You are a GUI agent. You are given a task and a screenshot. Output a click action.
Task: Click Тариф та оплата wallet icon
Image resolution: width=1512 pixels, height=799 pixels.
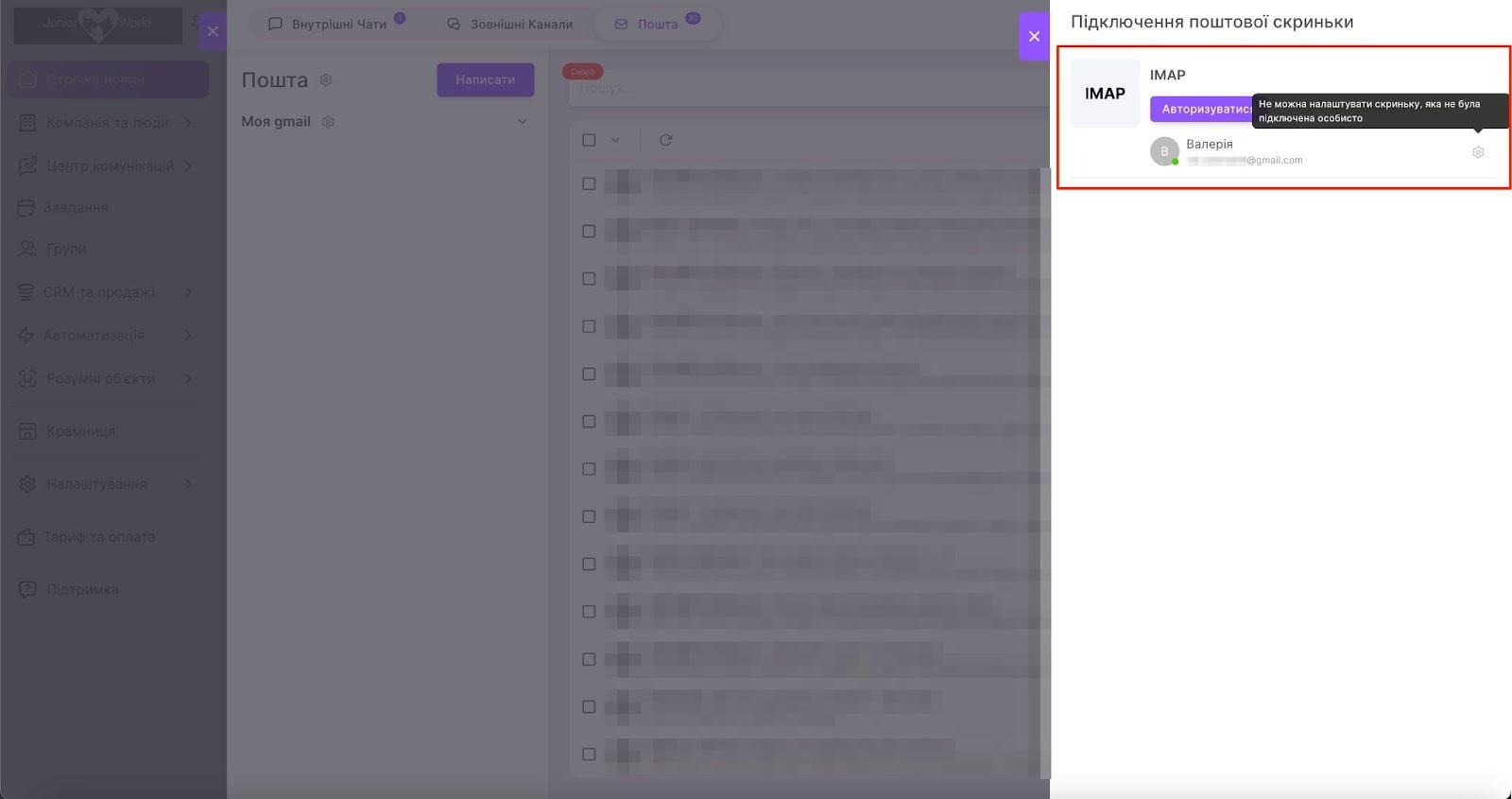pos(26,537)
